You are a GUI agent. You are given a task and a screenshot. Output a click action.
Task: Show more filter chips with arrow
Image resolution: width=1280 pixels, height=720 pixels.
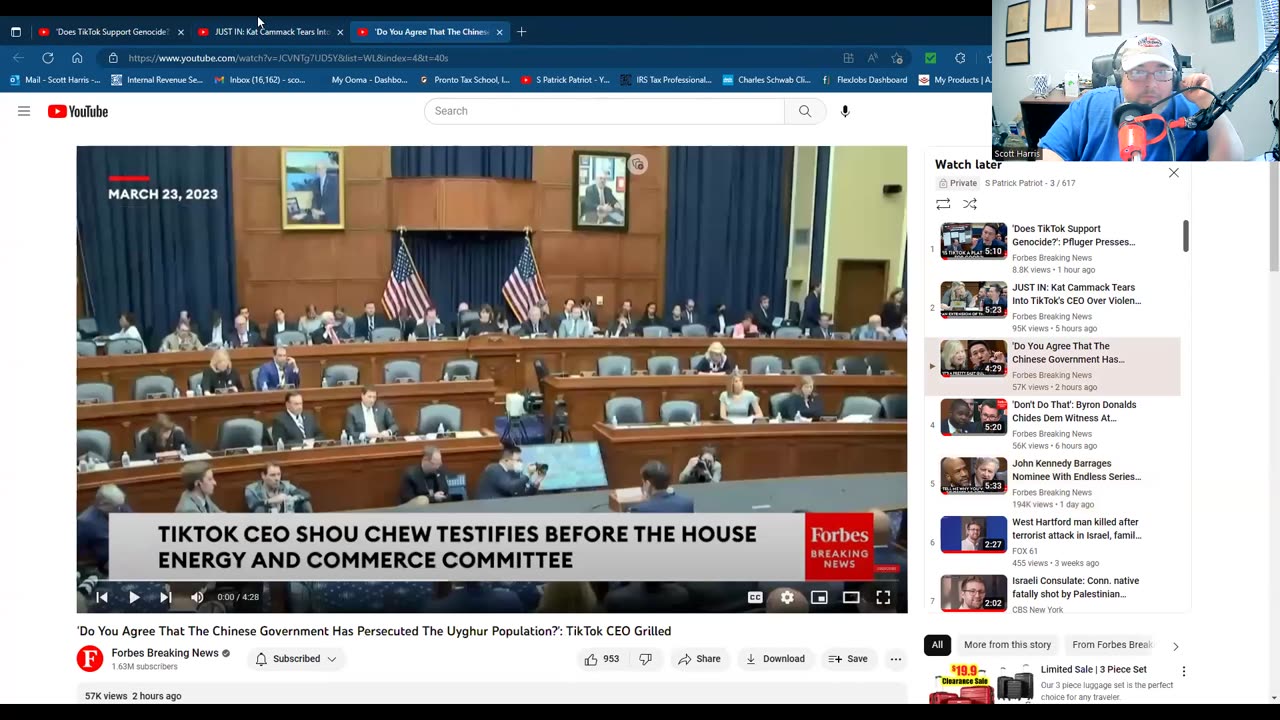coord(1175,646)
